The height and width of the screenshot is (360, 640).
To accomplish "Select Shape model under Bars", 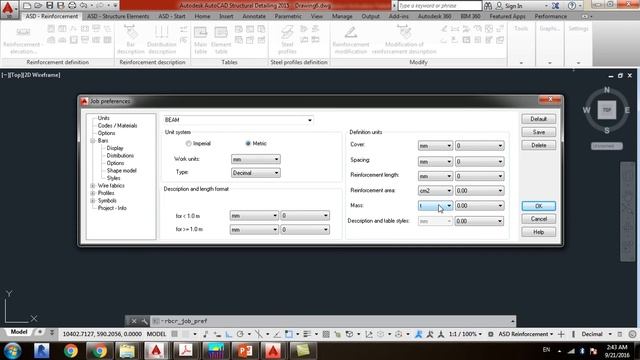I will [x=121, y=171].
